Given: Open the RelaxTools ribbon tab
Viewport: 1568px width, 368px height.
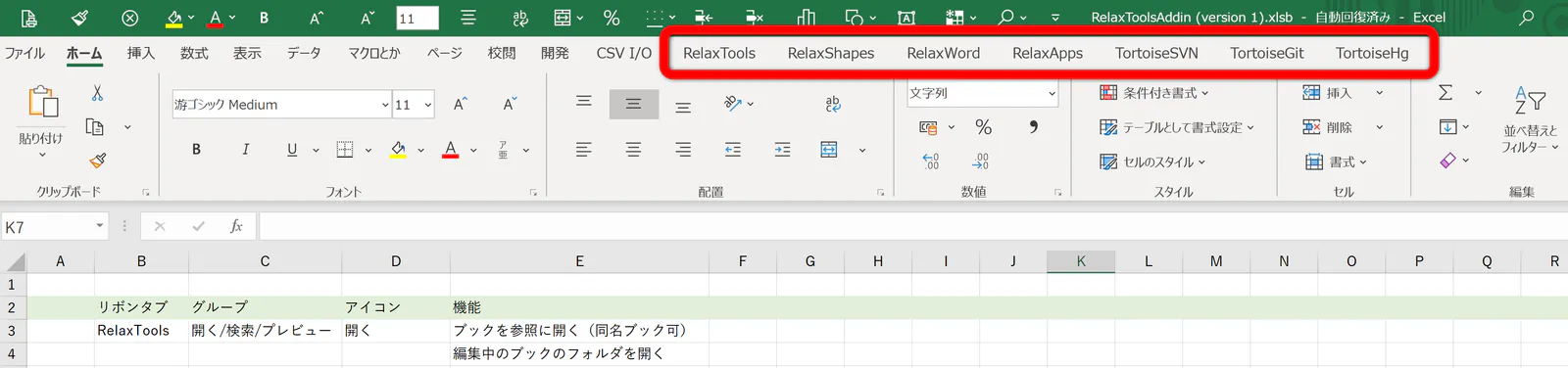Looking at the screenshot, I should pos(719,53).
